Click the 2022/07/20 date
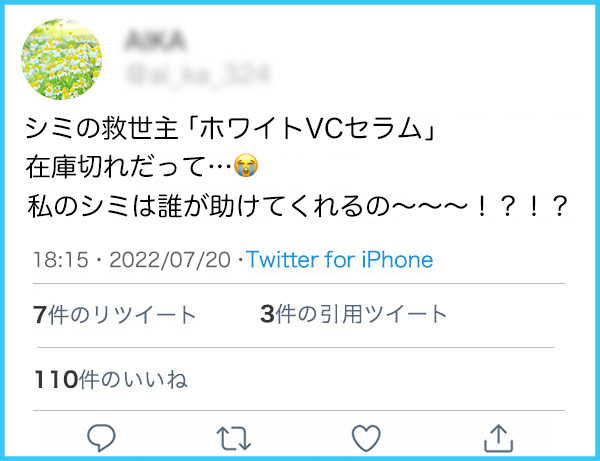The image size is (600, 461). tap(170, 260)
